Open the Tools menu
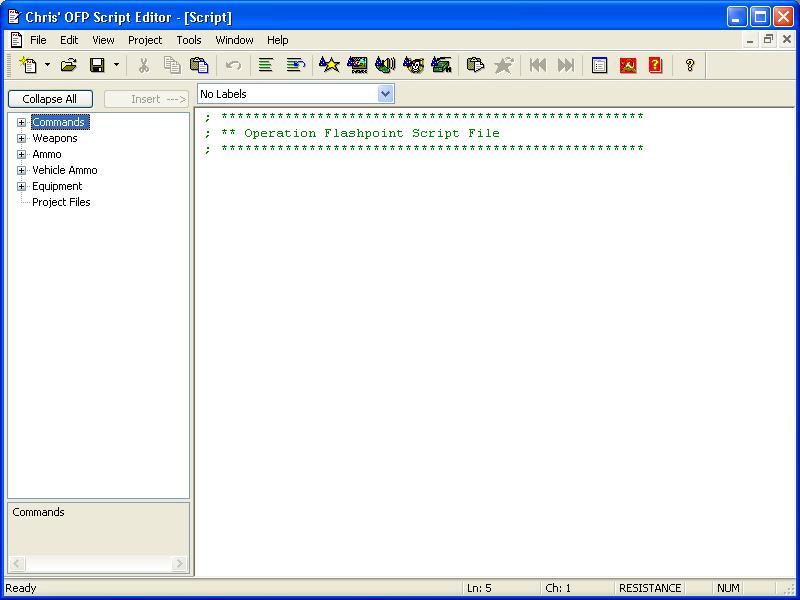The image size is (800, 600). pyautogui.click(x=189, y=40)
